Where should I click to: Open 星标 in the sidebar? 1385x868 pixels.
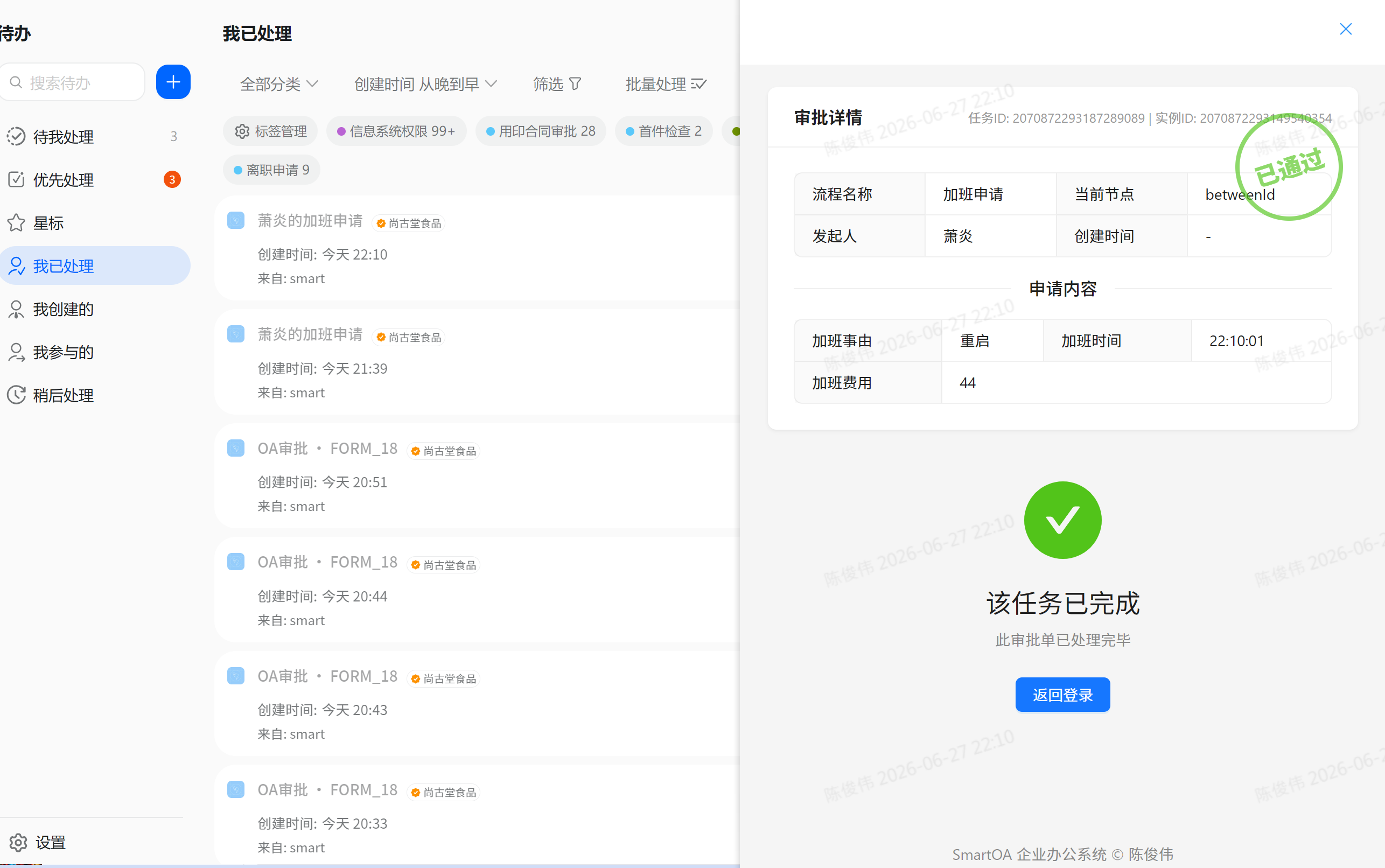[95, 222]
